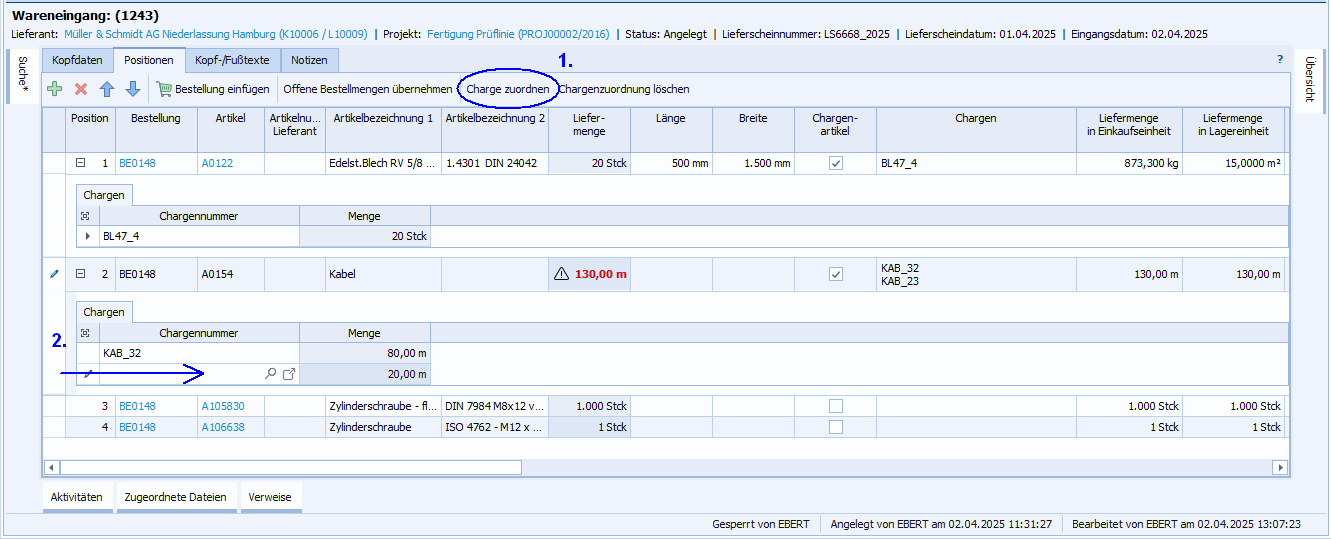The width and height of the screenshot is (1331, 539).
Task: Click the Charge zuordnen button
Action: coord(508,89)
